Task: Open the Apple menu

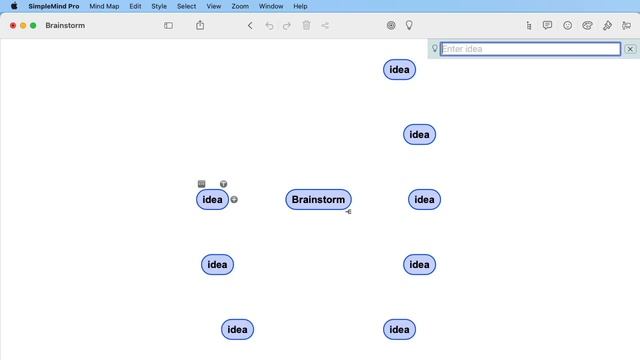Action: 14,6
